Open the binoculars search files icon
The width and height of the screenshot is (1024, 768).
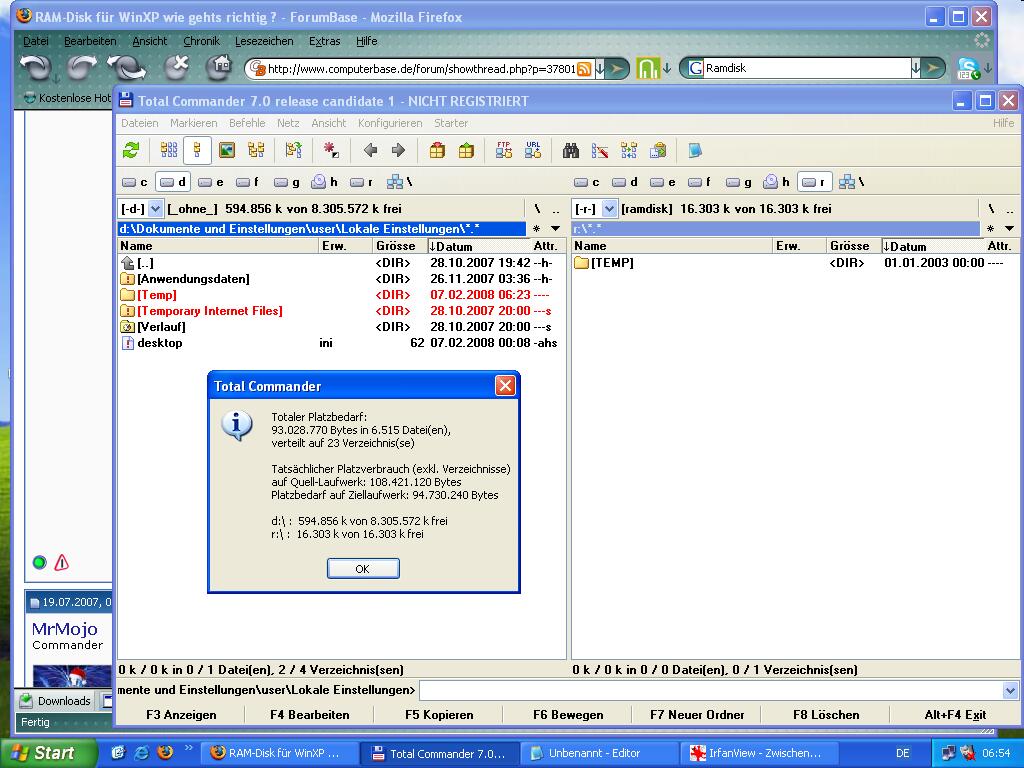(571, 151)
